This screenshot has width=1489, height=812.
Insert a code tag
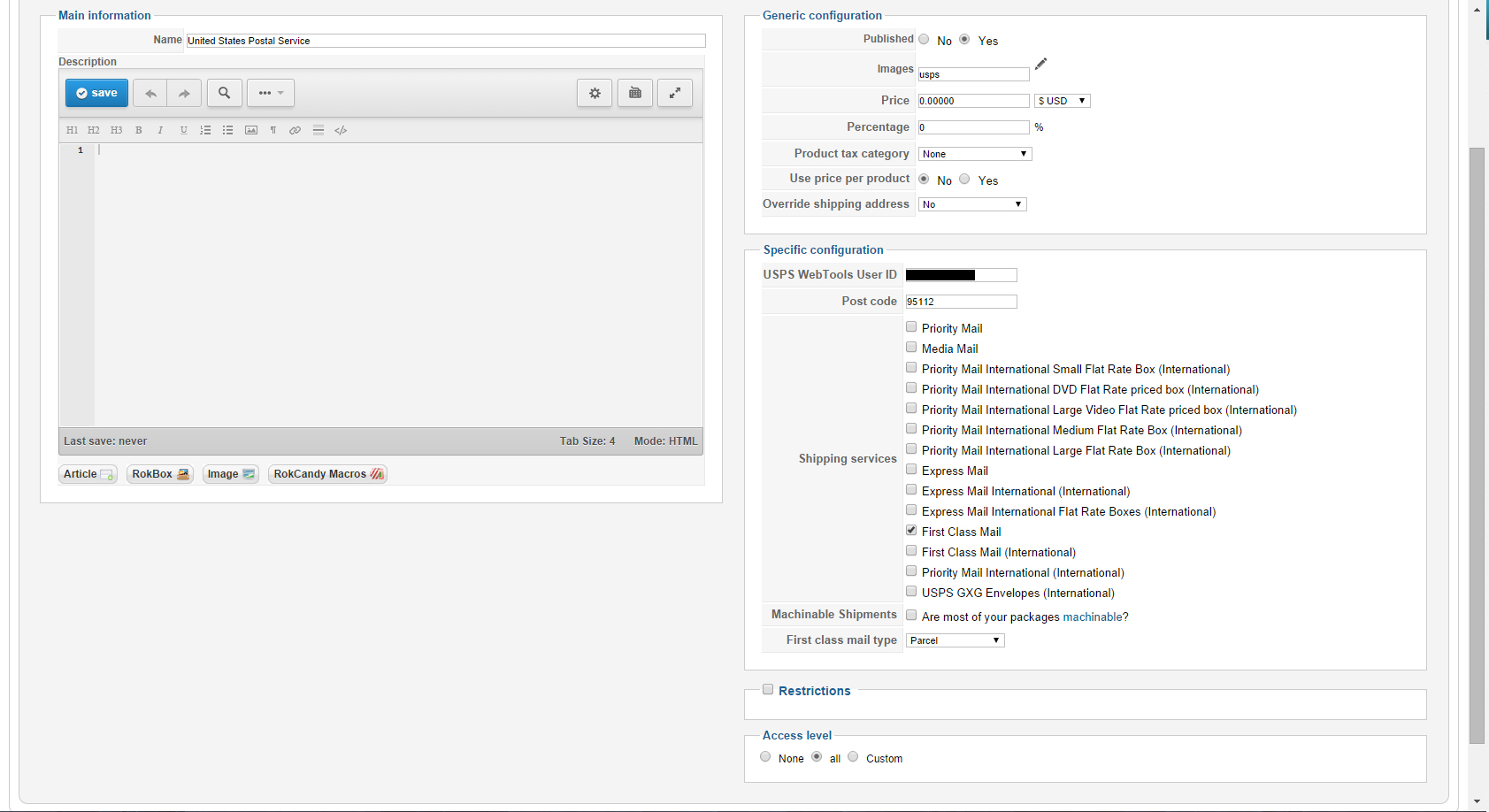(341, 130)
